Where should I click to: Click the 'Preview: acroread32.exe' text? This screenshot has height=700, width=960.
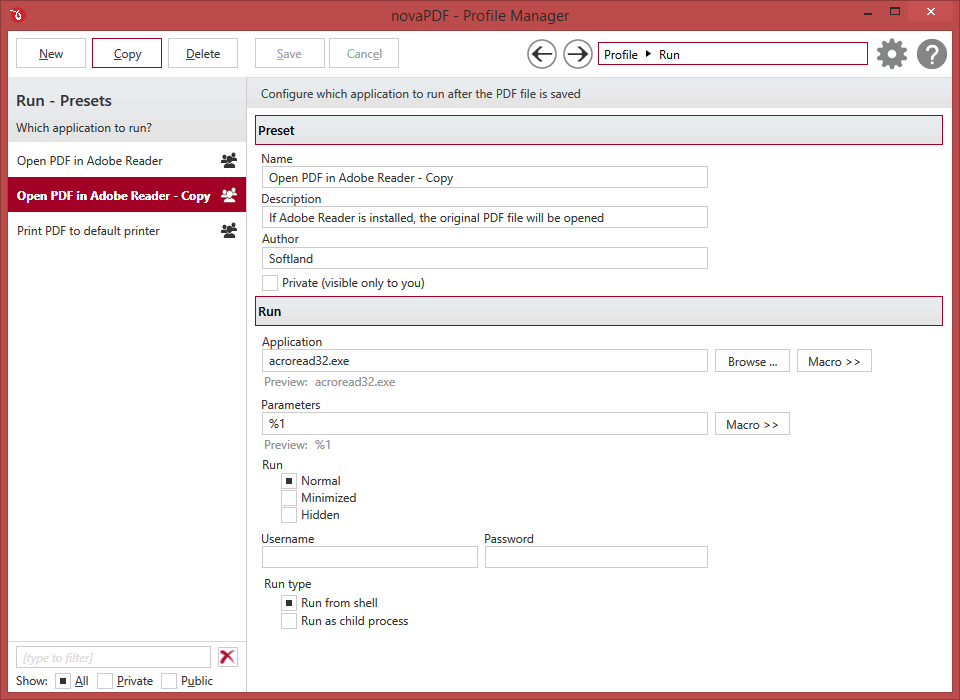[329, 382]
